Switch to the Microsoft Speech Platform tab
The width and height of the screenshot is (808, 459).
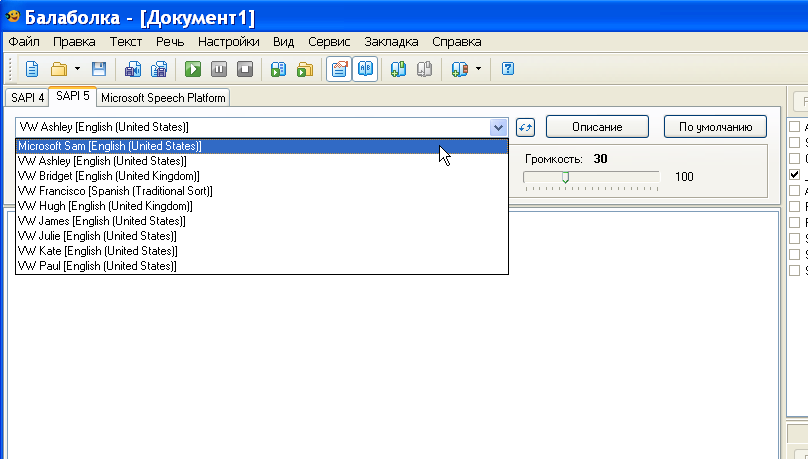[163, 98]
